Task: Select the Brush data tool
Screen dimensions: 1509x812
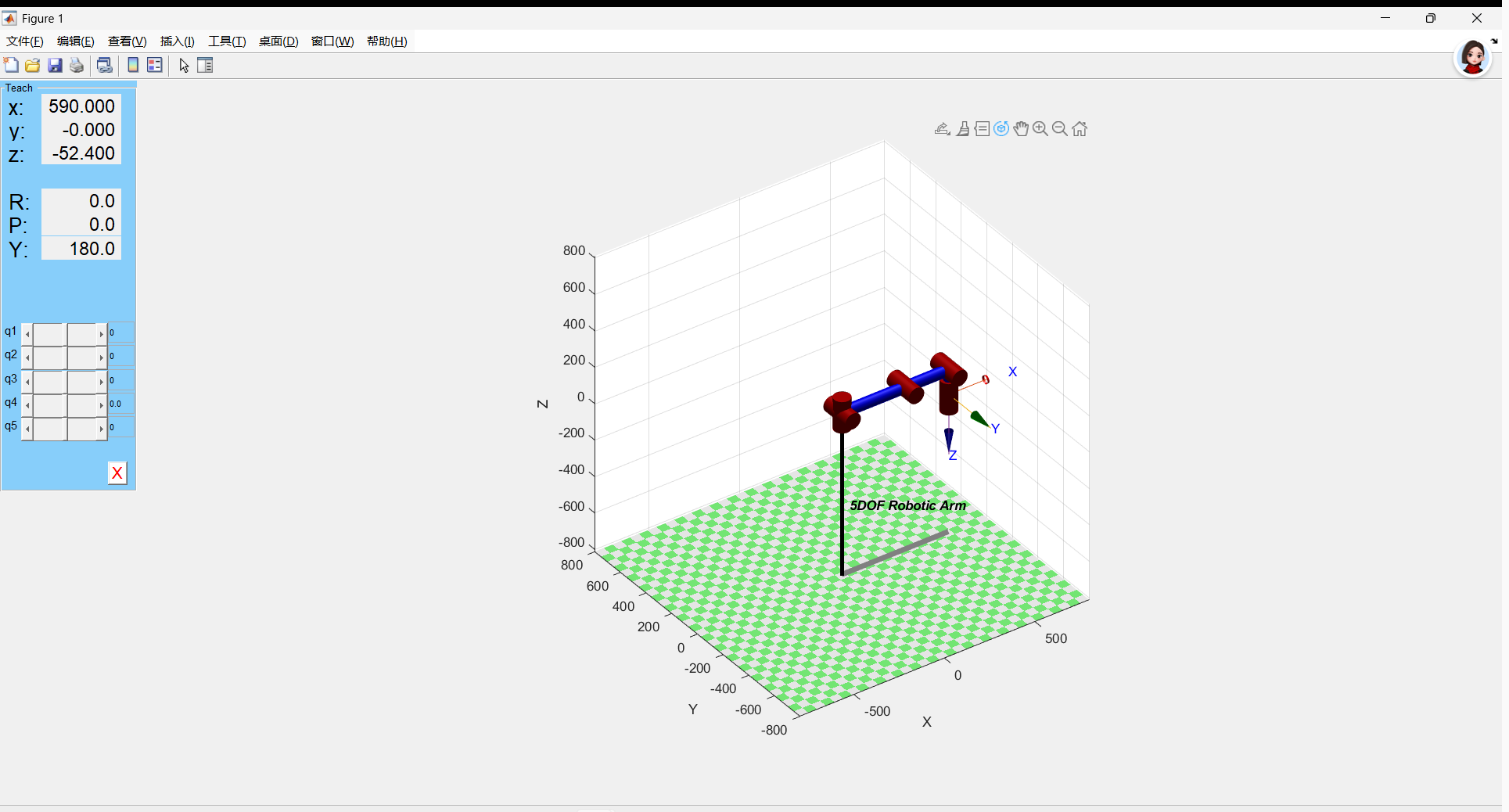Action: pyautogui.click(x=963, y=129)
